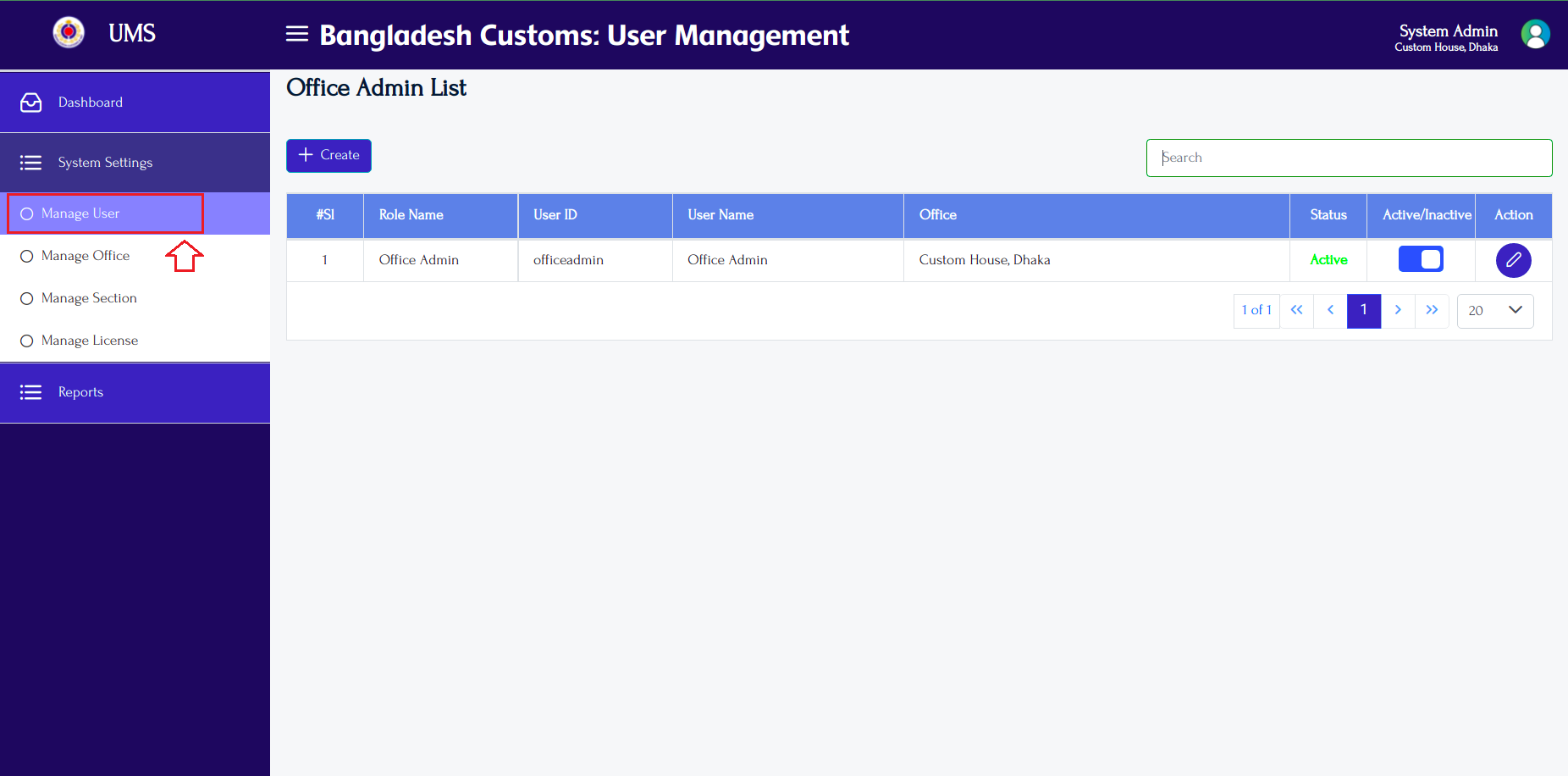Click the green 'Active' status text
Screen dimensions: 1568x776
1328,260
